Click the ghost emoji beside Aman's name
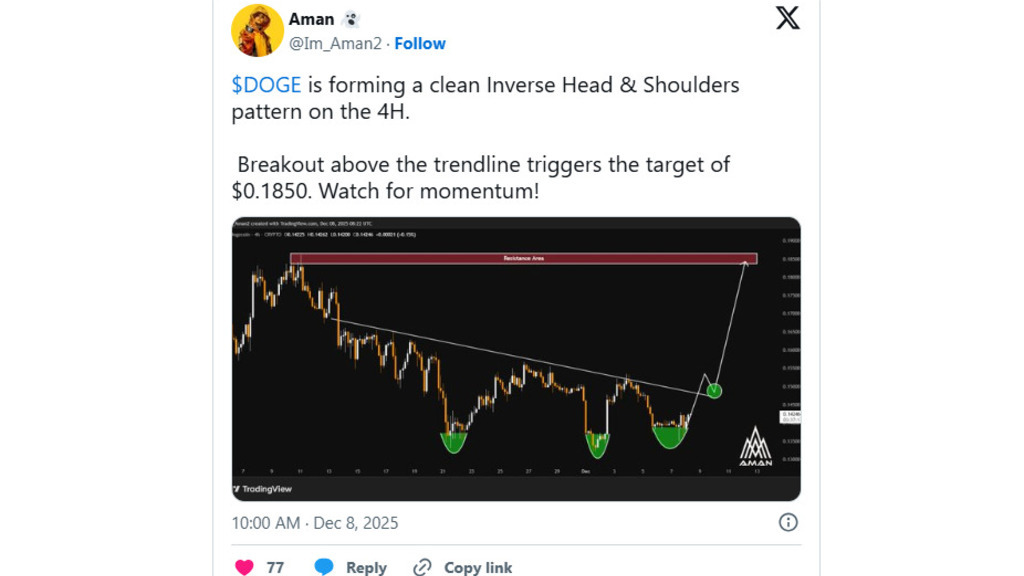 (351, 19)
